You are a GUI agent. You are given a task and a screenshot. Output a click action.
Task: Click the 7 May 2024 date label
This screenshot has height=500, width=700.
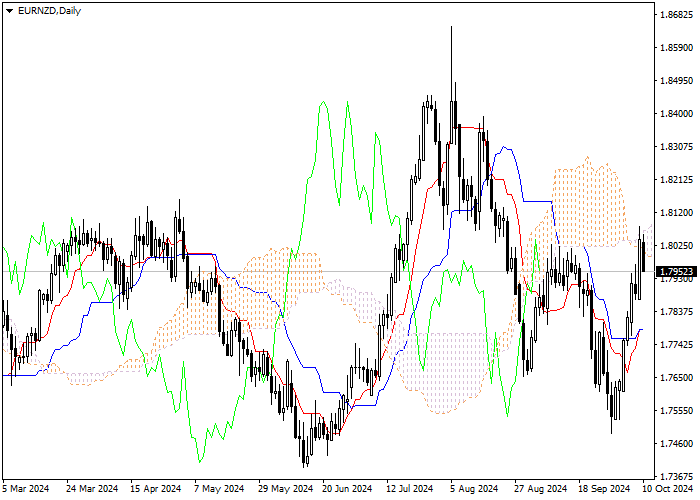pos(219,489)
